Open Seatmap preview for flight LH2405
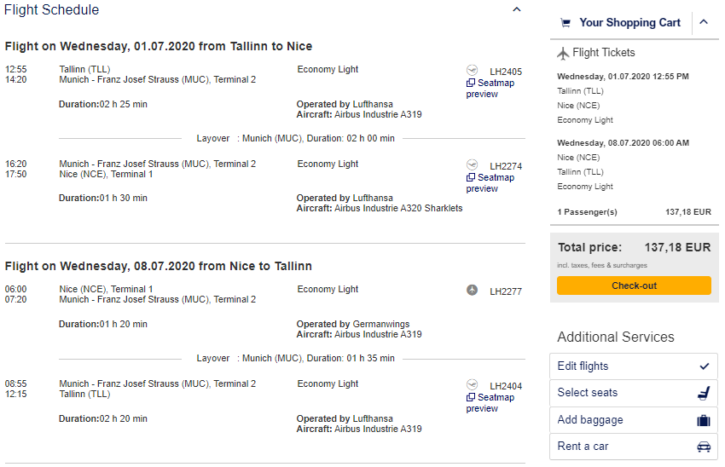Screen dimensions: 725x467 490,88
